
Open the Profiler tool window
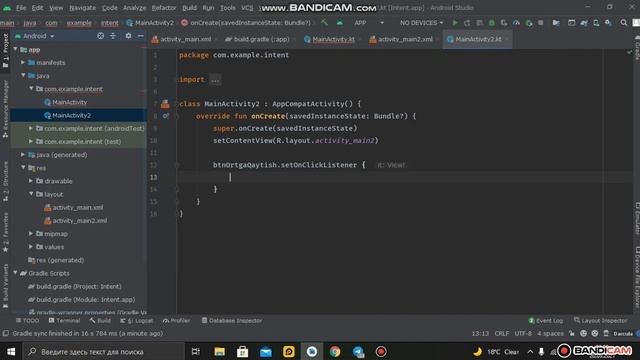point(176,320)
